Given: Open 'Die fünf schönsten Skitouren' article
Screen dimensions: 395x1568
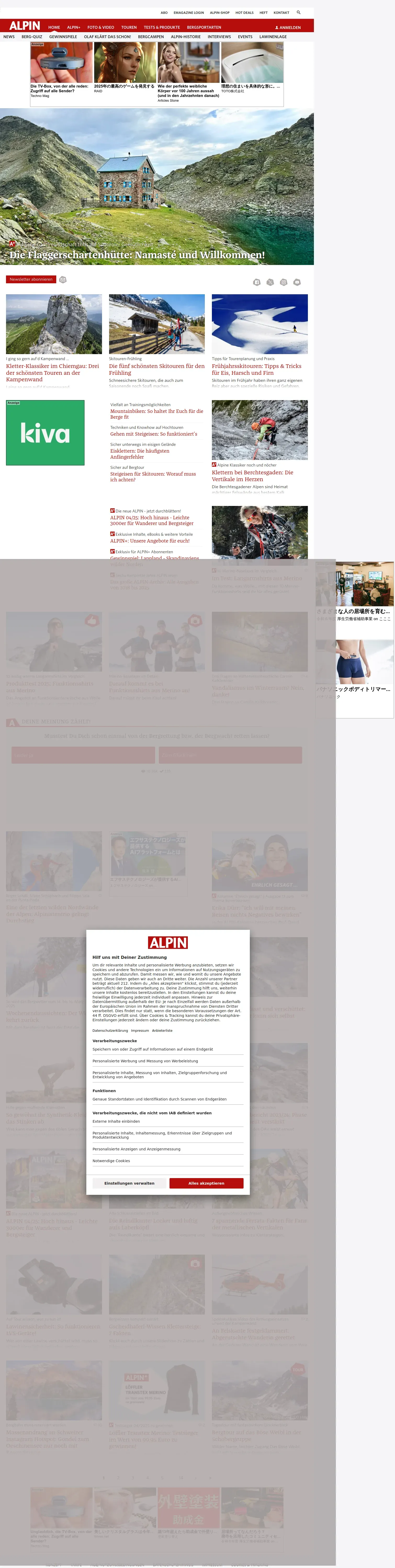Looking at the screenshot, I should 157,370.
